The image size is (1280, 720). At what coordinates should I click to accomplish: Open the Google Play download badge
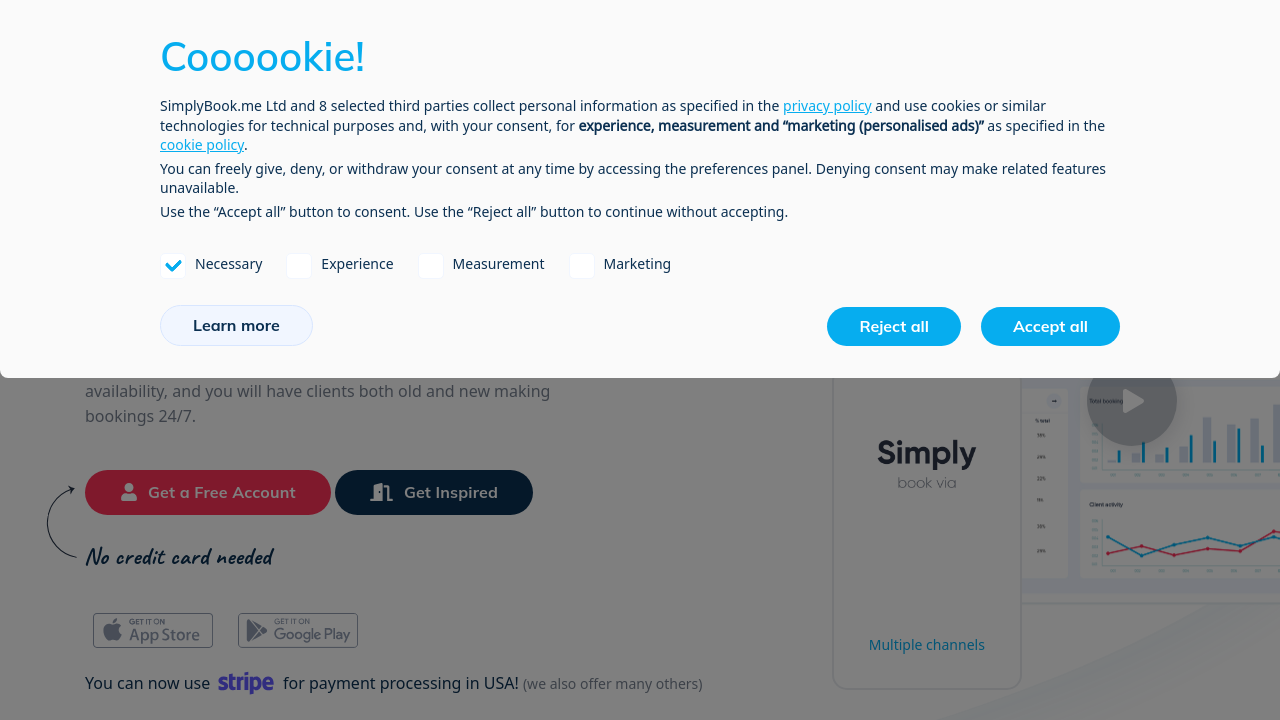(x=298, y=631)
